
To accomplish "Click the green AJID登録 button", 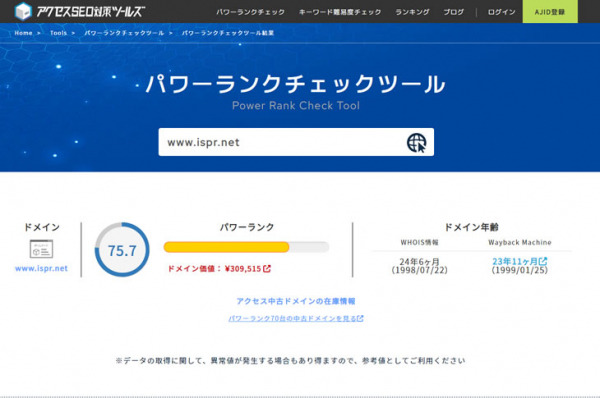I will pyautogui.click(x=550, y=11).
